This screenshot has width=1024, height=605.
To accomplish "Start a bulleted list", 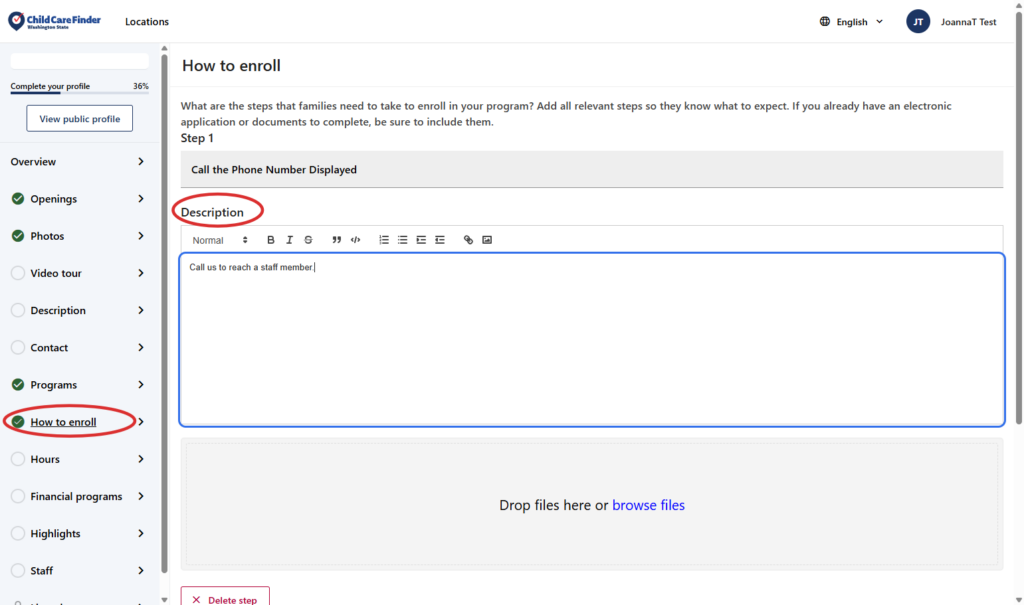I will pos(402,240).
